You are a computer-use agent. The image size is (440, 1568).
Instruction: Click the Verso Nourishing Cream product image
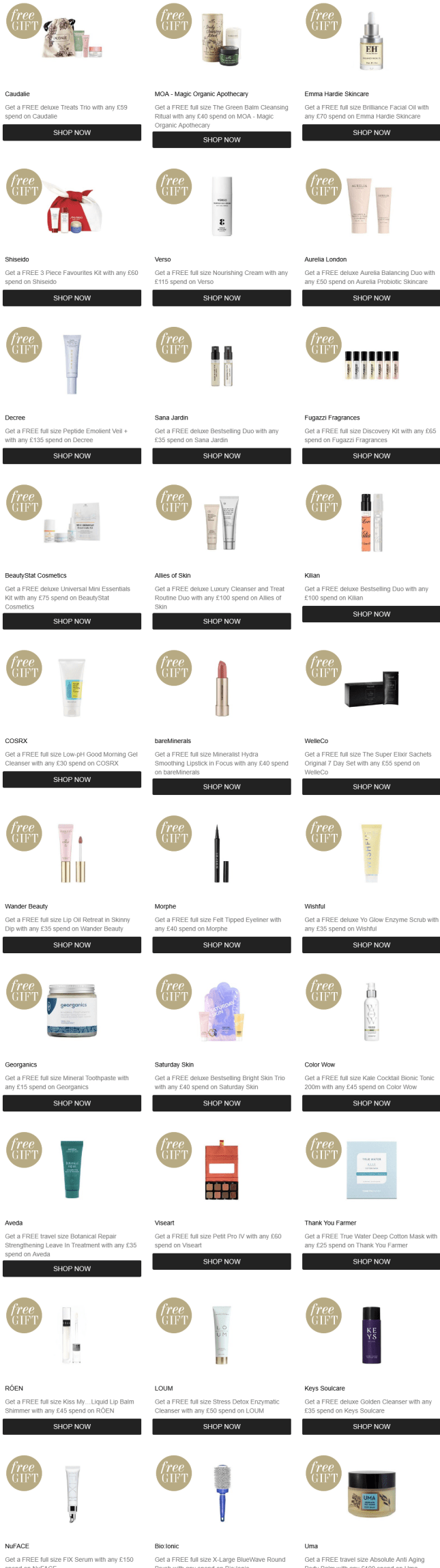[222, 207]
